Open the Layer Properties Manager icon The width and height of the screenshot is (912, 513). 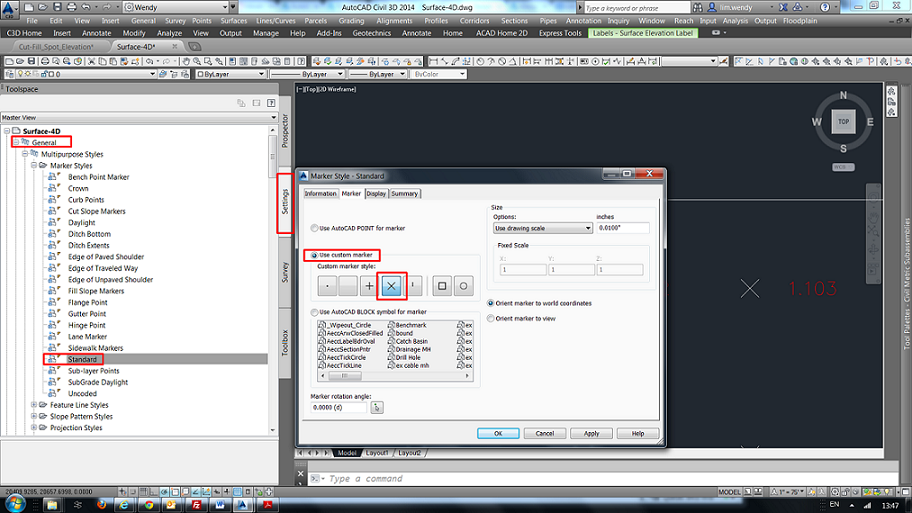click(9, 74)
